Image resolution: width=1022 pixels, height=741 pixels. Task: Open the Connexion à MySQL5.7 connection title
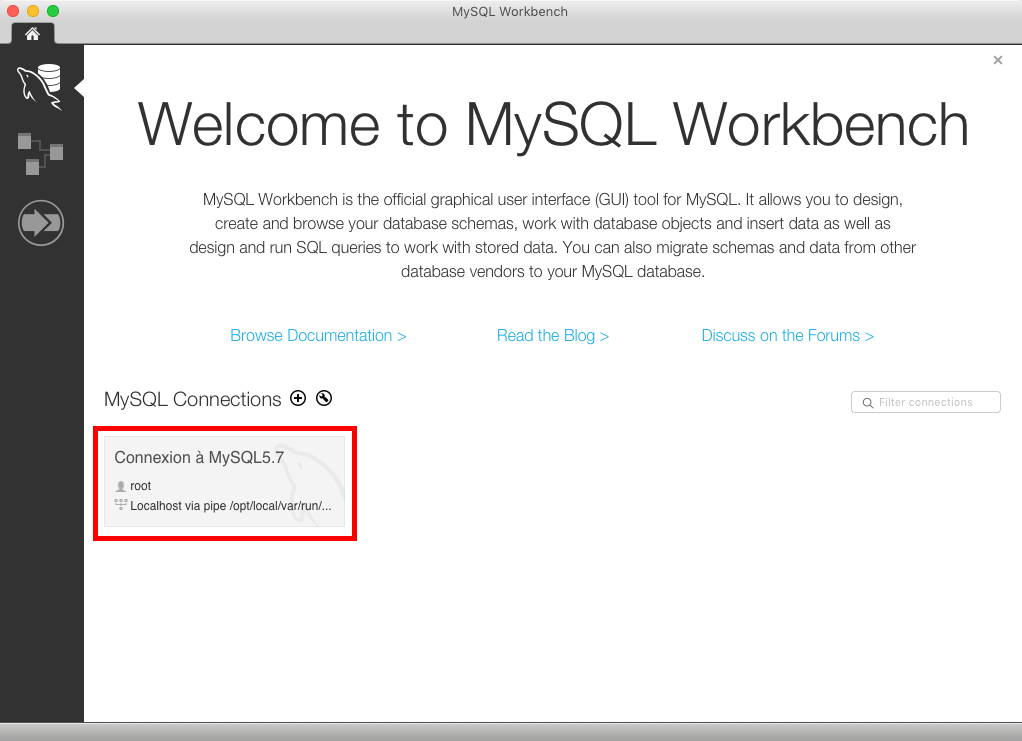click(199, 457)
